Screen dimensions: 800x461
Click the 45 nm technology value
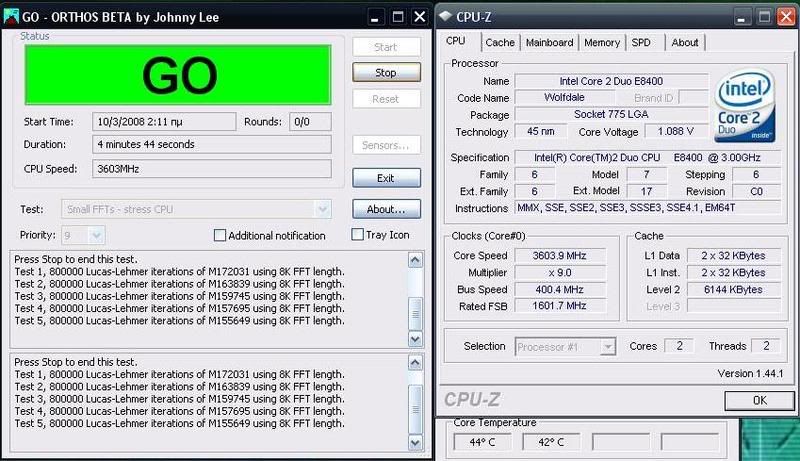coord(541,132)
